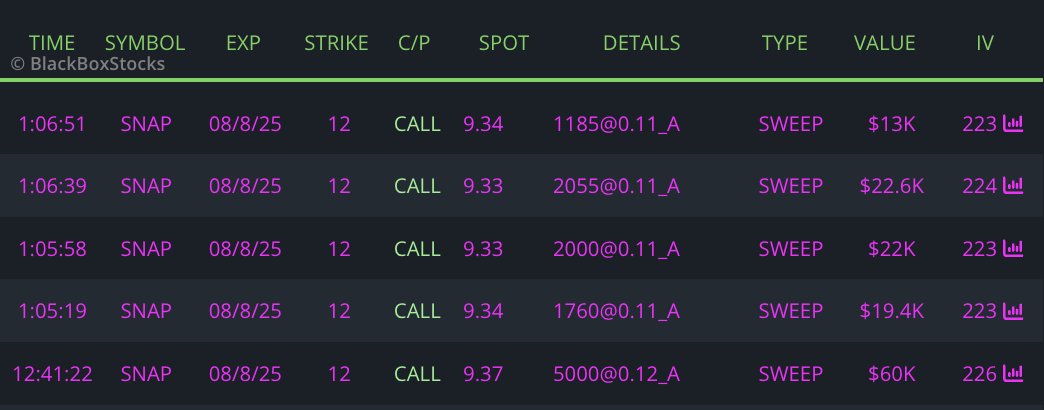Sort by the TIME column header
Viewport: 1044px width, 410px height.
pyautogui.click(x=52, y=43)
